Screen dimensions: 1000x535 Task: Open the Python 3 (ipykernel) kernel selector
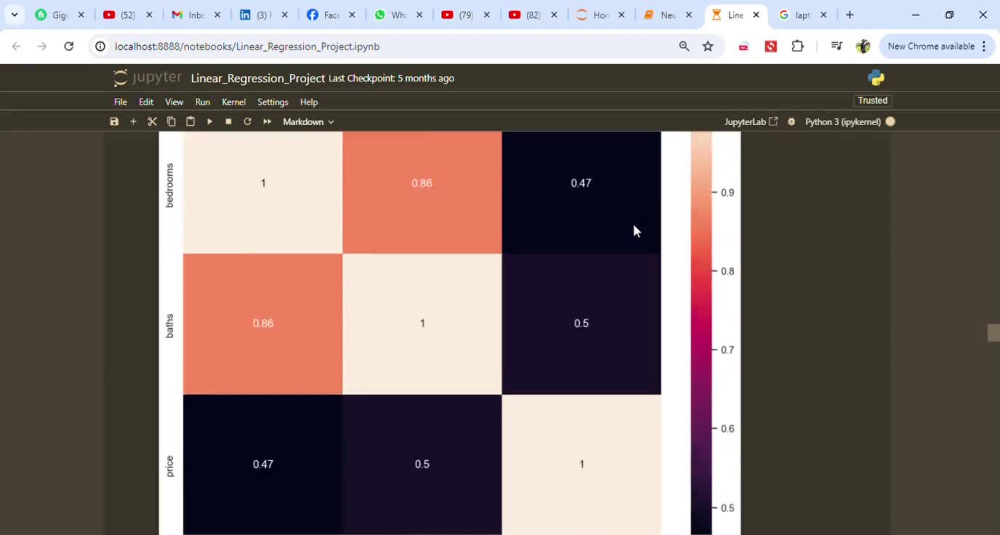coord(842,122)
